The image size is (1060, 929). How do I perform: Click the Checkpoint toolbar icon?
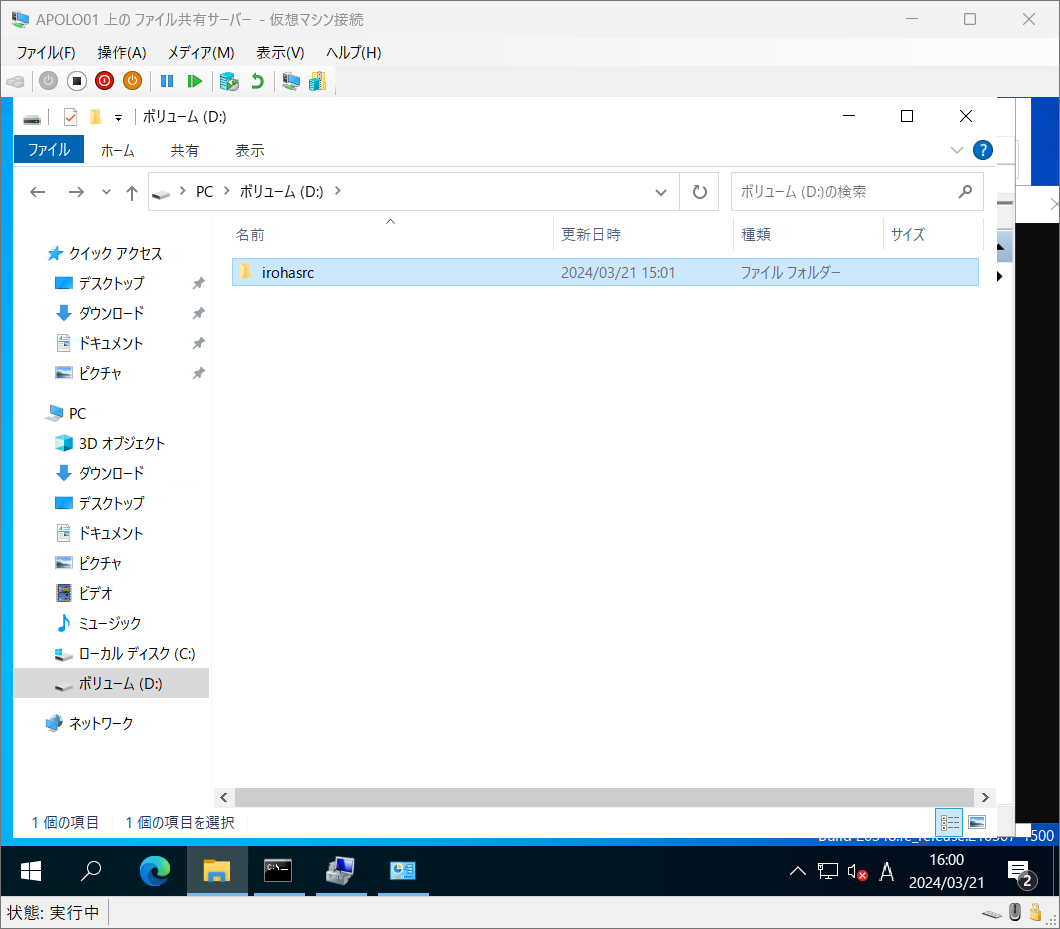[x=229, y=81]
